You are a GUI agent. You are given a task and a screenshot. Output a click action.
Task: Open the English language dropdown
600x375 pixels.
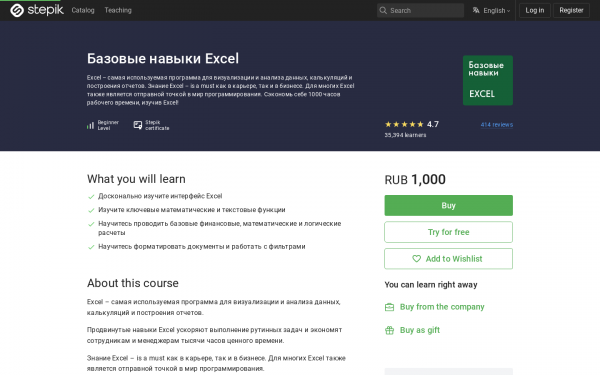pyautogui.click(x=491, y=10)
